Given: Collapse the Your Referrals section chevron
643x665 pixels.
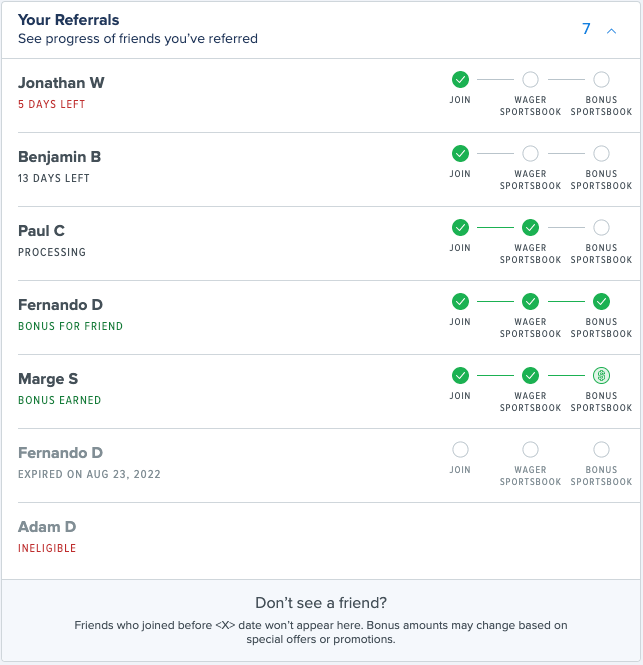Looking at the screenshot, I should click(611, 31).
